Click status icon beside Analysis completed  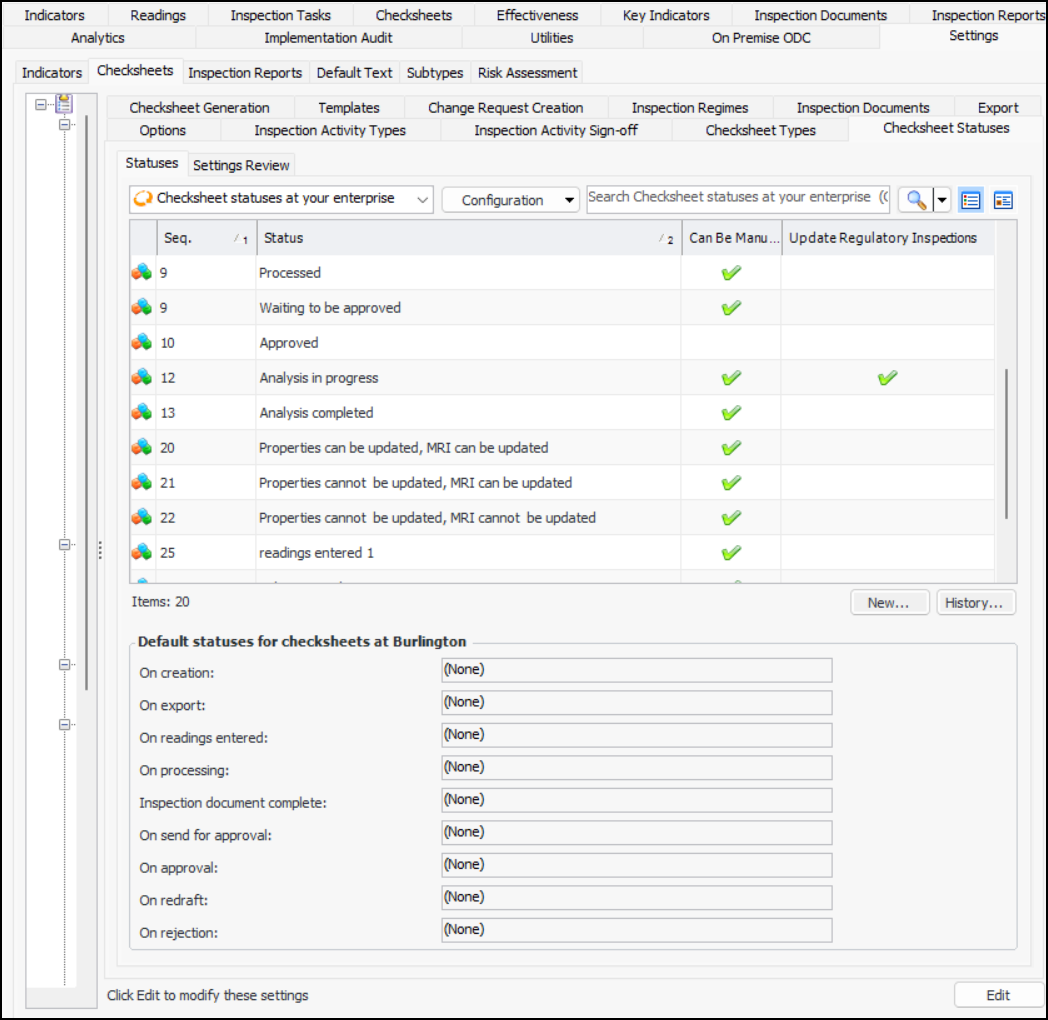tap(142, 413)
